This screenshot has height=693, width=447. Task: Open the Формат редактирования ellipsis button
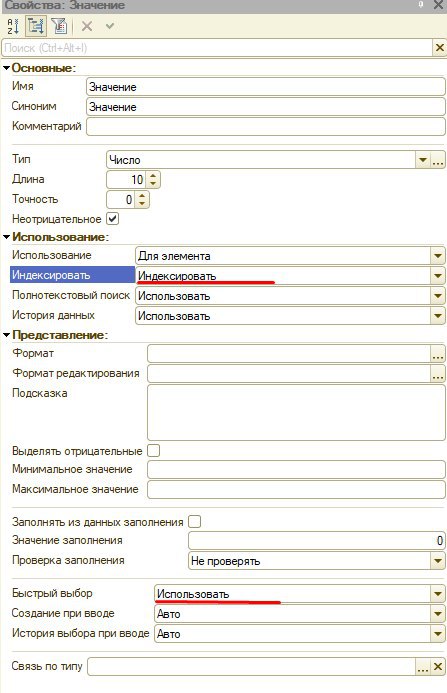[x=438, y=373]
